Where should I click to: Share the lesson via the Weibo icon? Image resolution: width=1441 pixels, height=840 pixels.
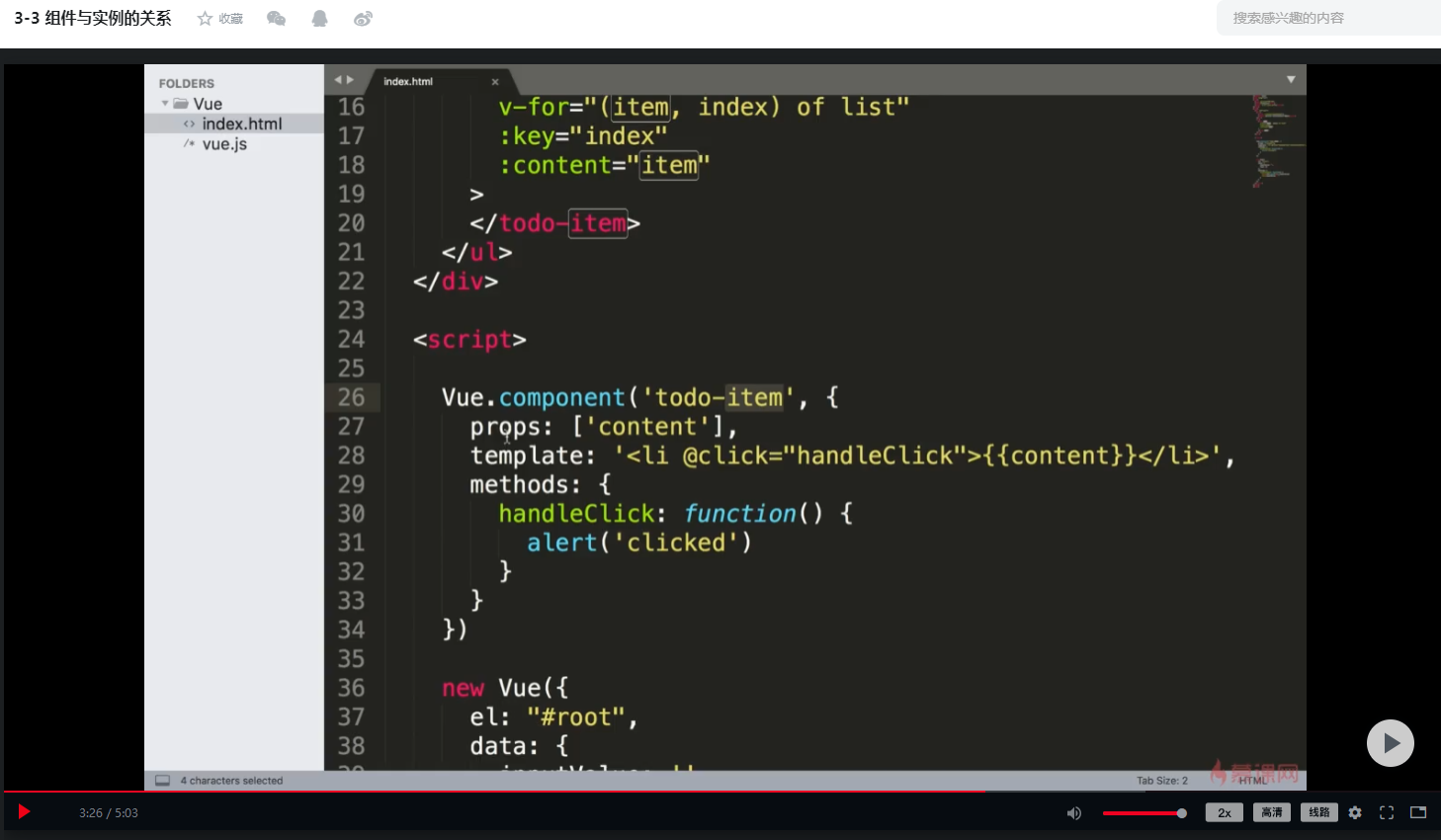click(363, 19)
